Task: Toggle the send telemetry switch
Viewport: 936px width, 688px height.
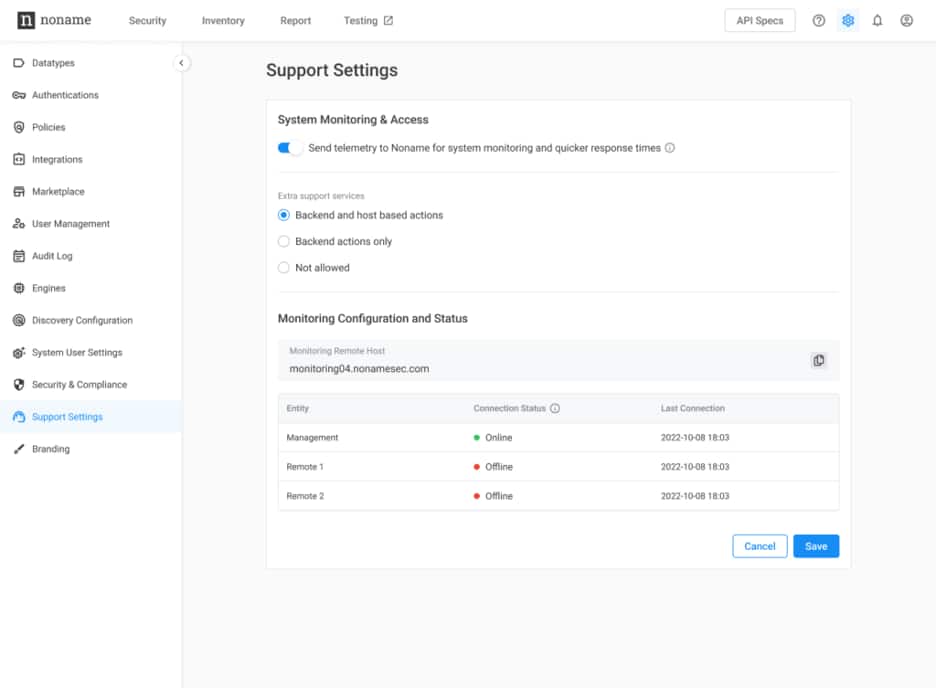Action: (x=290, y=148)
